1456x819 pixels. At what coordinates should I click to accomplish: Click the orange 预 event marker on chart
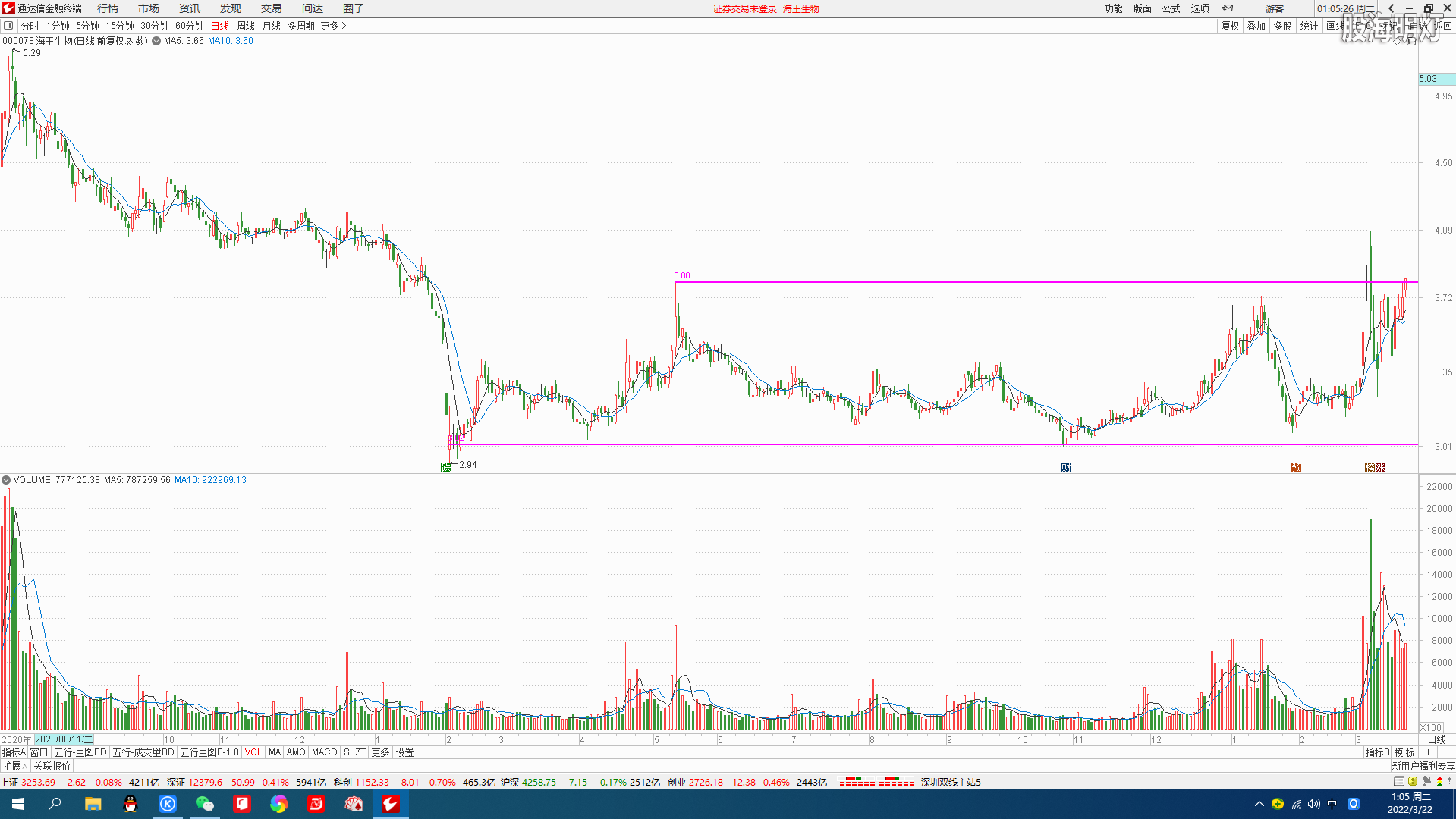click(x=1296, y=467)
